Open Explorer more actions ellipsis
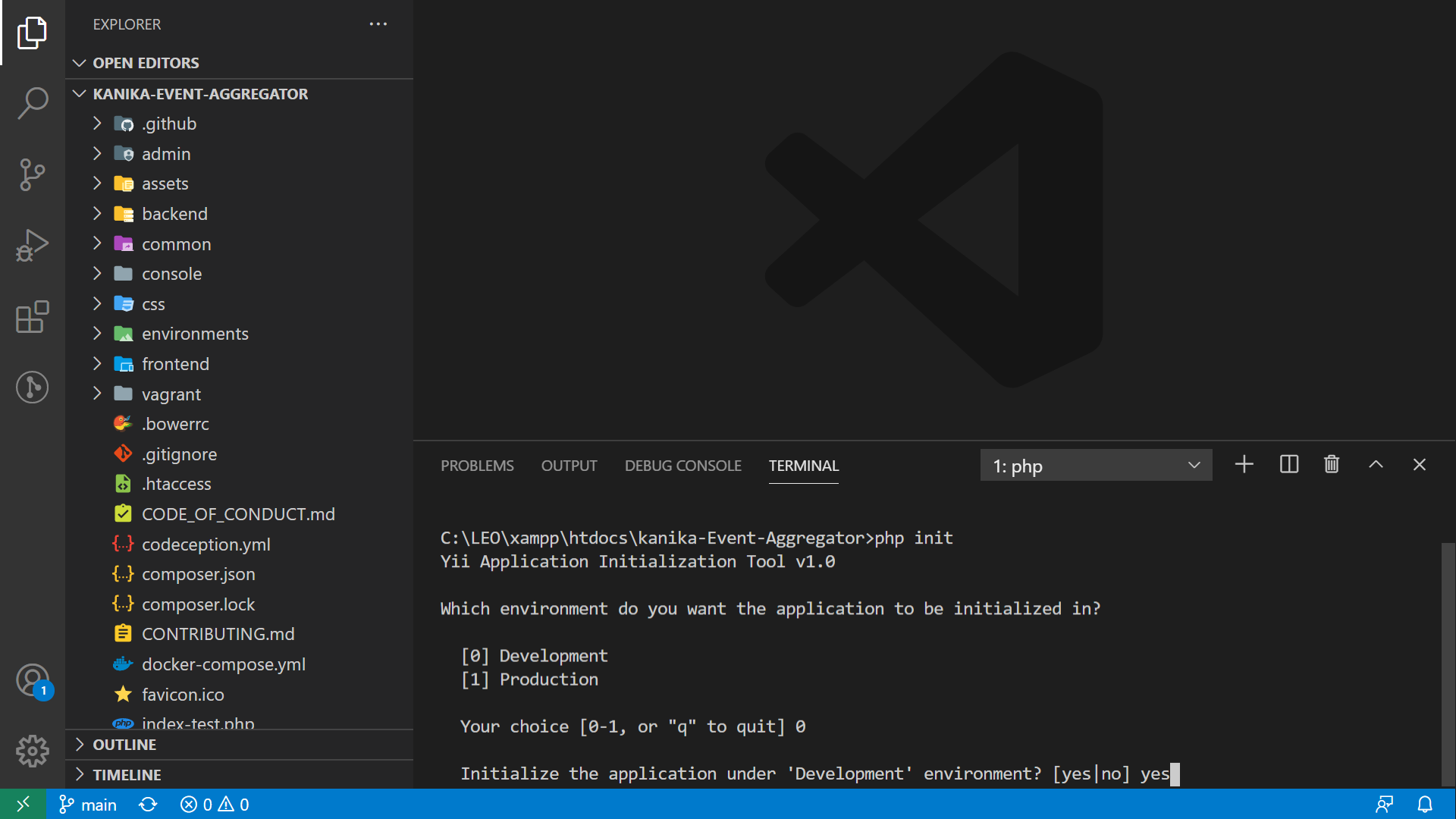The width and height of the screenshot is (1456, 819). [378, 24]
